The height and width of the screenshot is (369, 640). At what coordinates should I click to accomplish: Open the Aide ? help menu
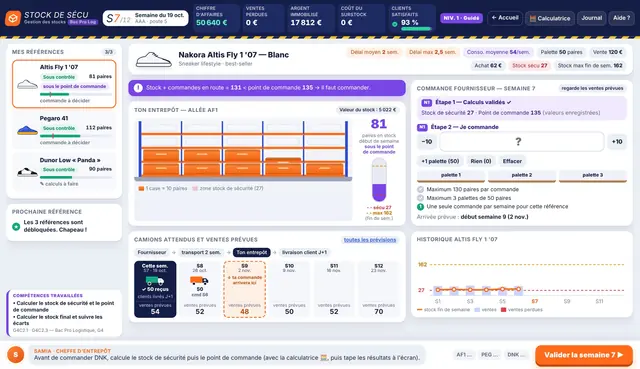coord(621,18)
